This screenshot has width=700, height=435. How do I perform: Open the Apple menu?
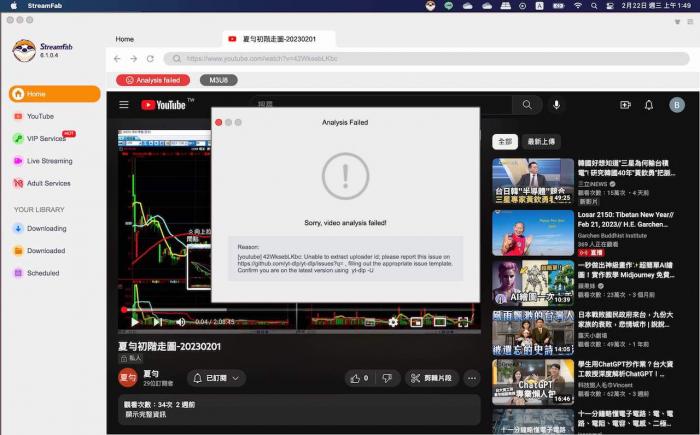point(13,6)
